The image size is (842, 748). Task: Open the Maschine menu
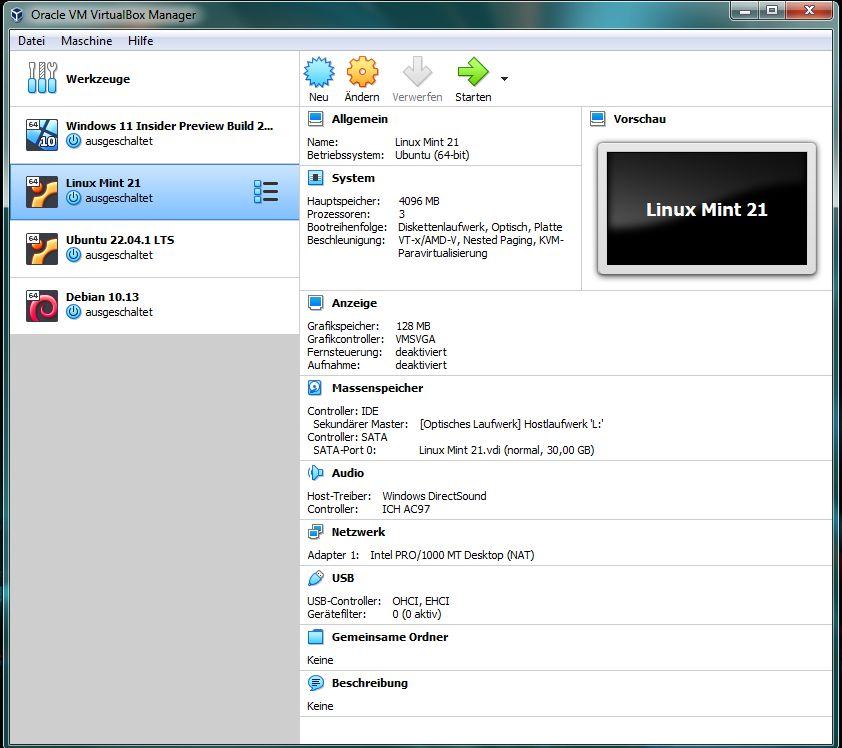86,41
